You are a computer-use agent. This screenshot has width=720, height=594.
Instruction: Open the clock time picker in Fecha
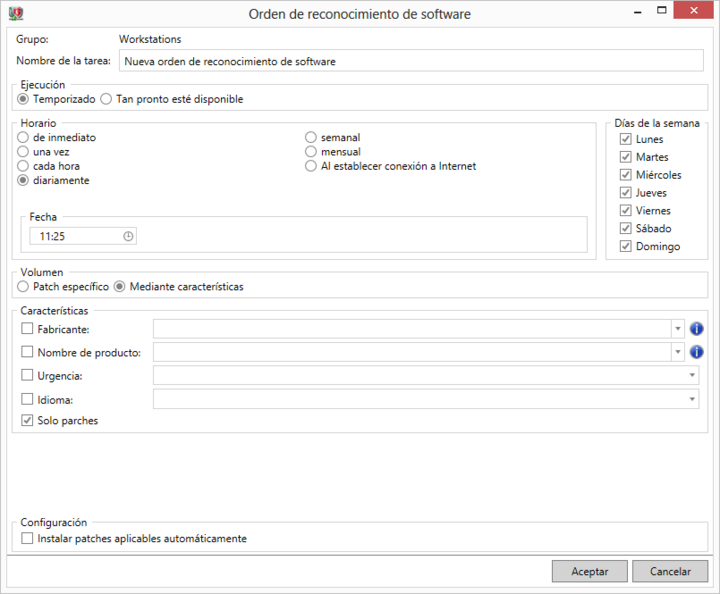point(128,236)
